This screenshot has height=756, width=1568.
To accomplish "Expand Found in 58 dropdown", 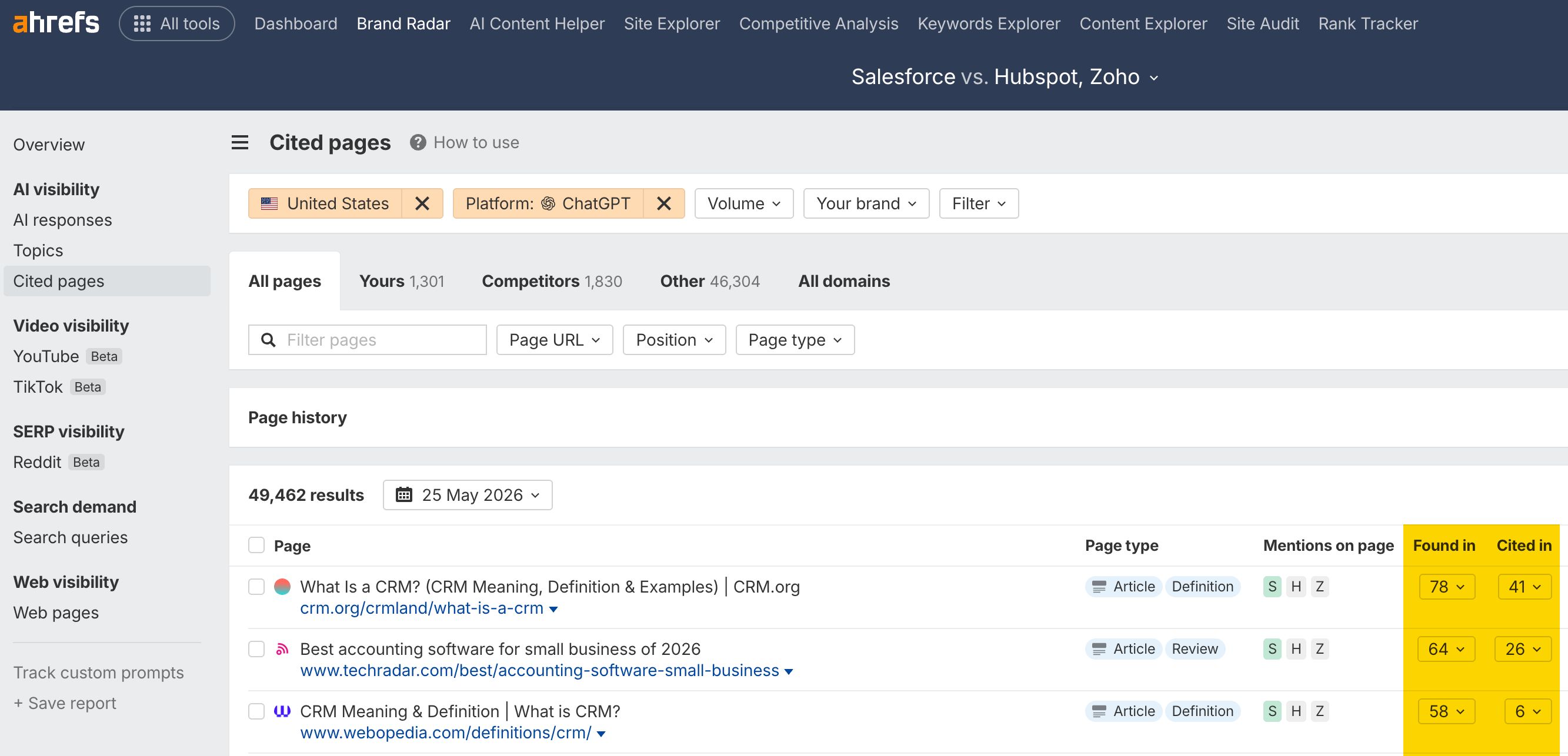I will click(1447, 711).
